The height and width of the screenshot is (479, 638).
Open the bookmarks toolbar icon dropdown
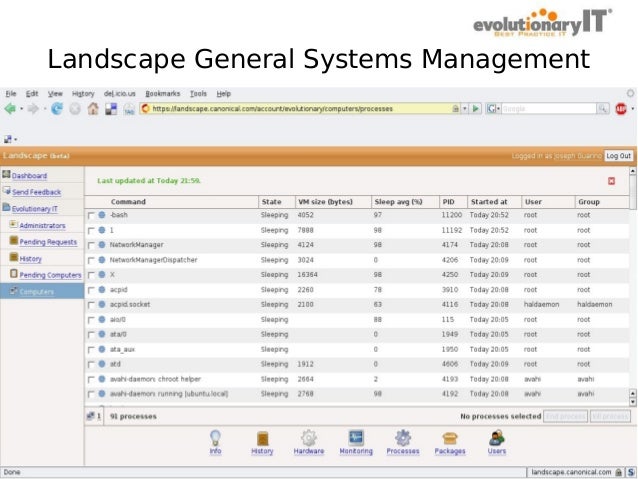15,140
